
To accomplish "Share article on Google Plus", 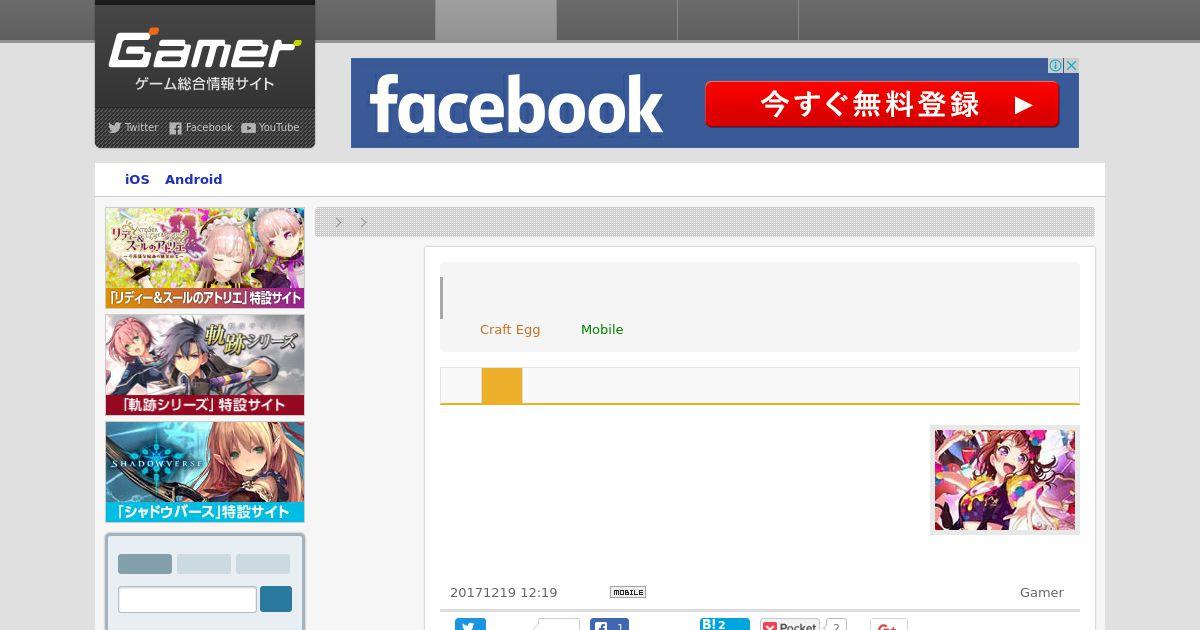I will (889, 625).
